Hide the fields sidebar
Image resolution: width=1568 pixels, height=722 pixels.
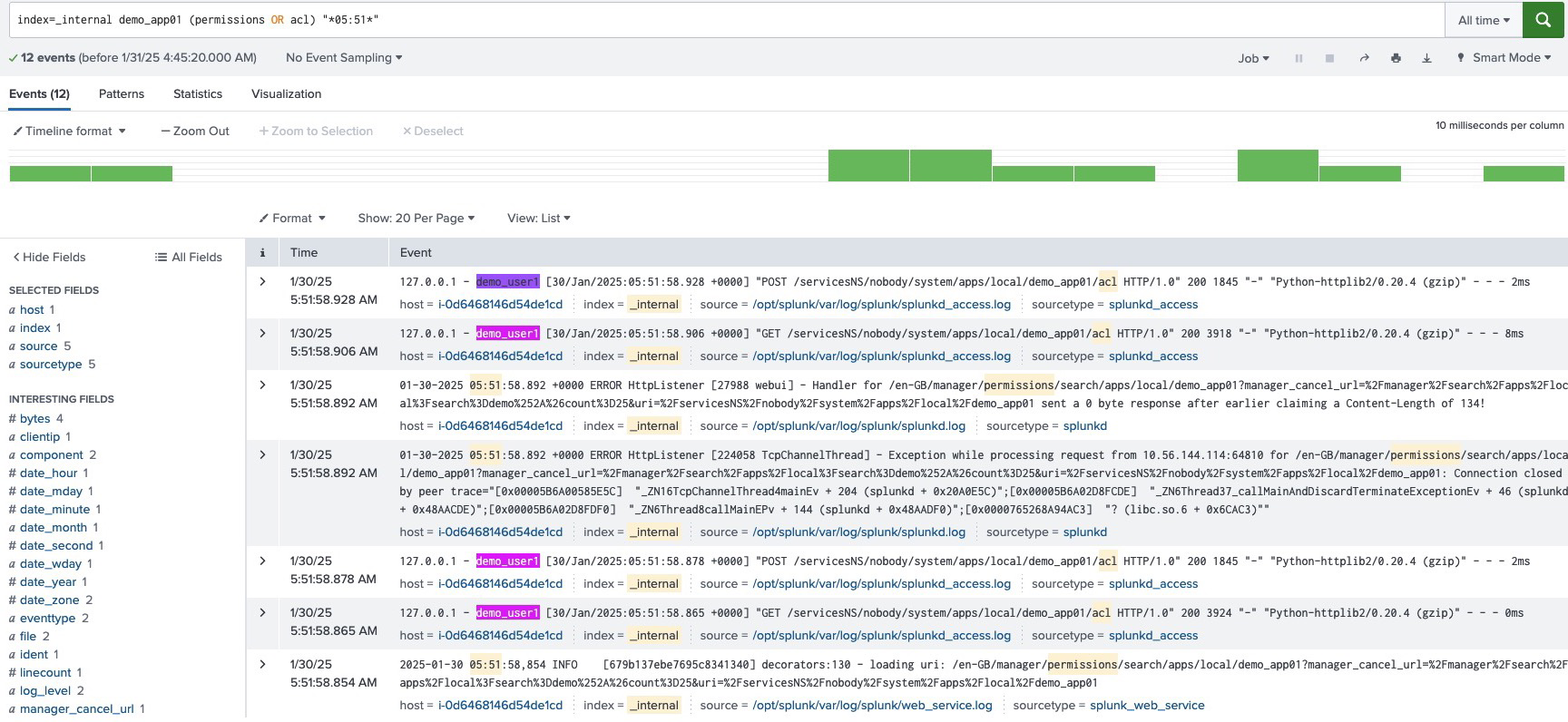click(49, 257)
